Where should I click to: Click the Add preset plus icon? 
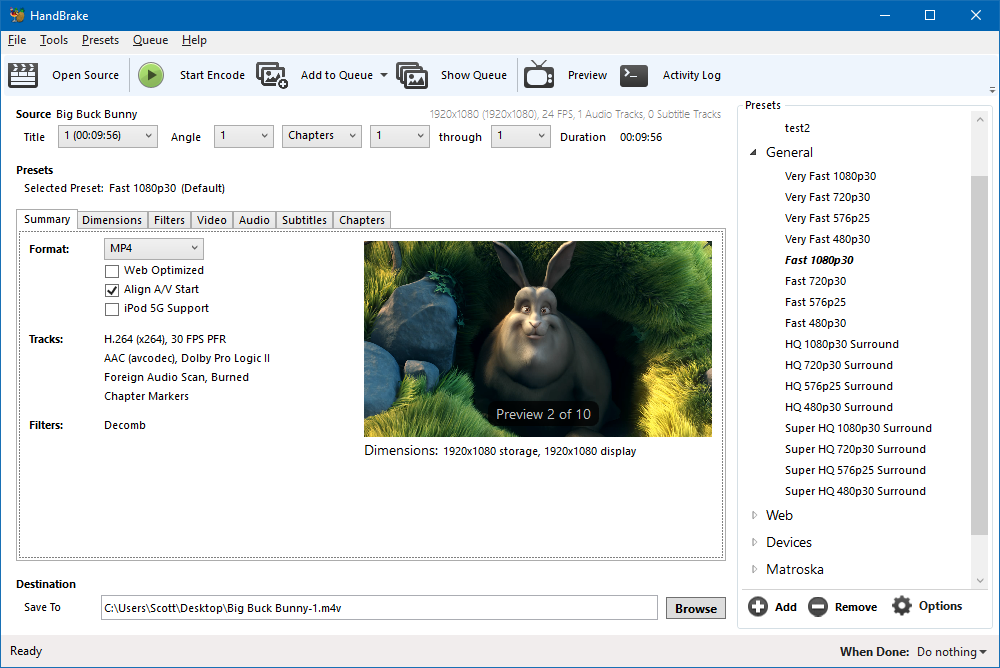pyautogui.click(x=758, y=606)
